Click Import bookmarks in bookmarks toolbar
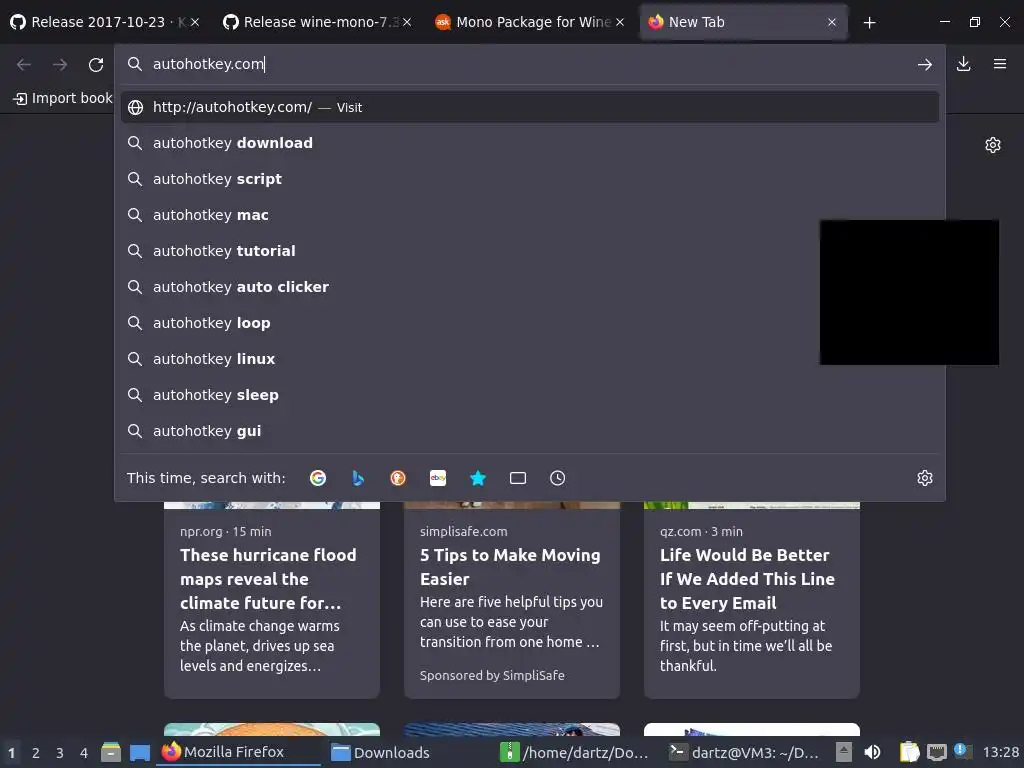The image size is (1024, 768). pyautogui.click(x=63, y=99)
